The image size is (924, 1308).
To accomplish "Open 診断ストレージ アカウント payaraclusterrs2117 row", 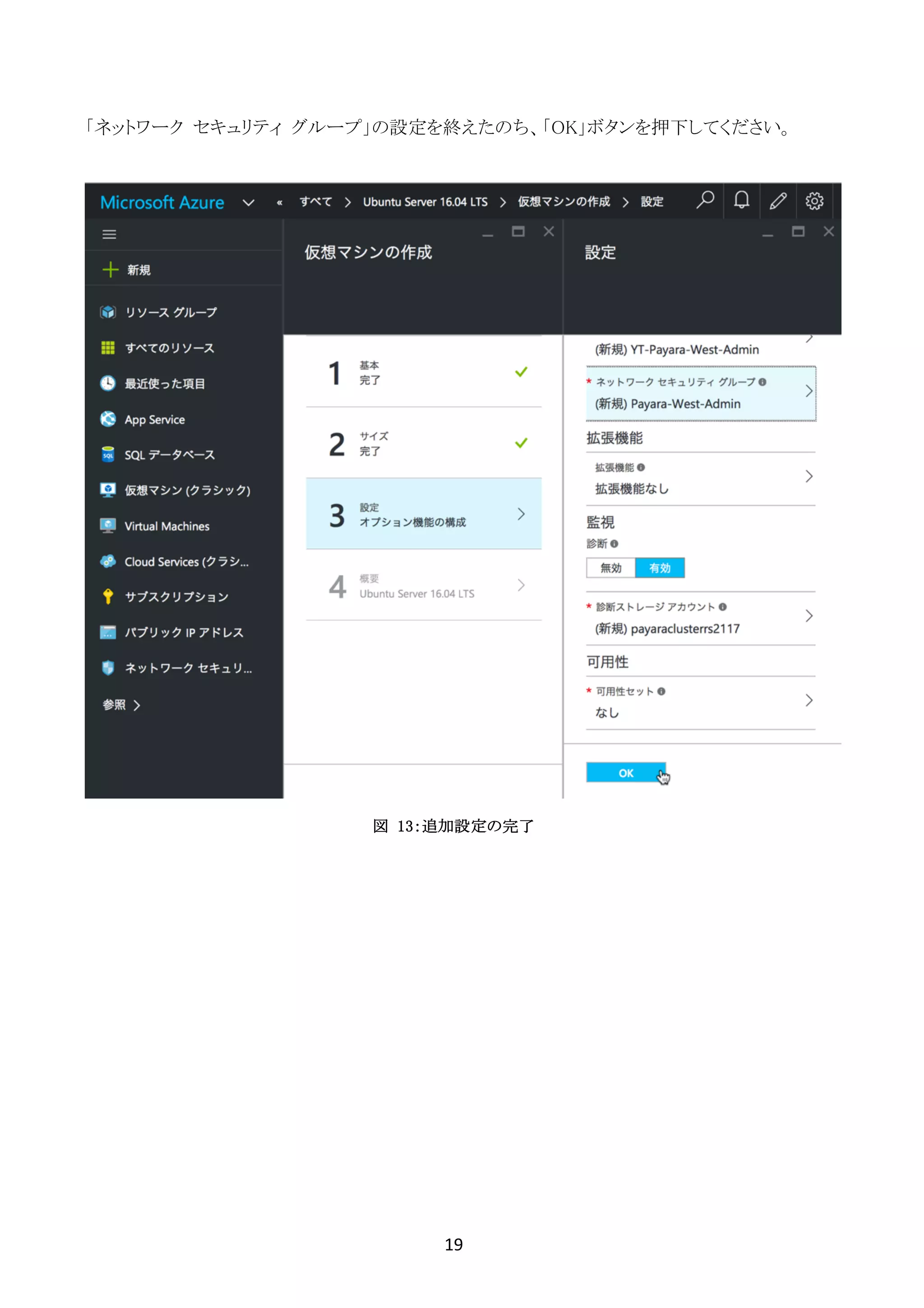I will point(701,618).
